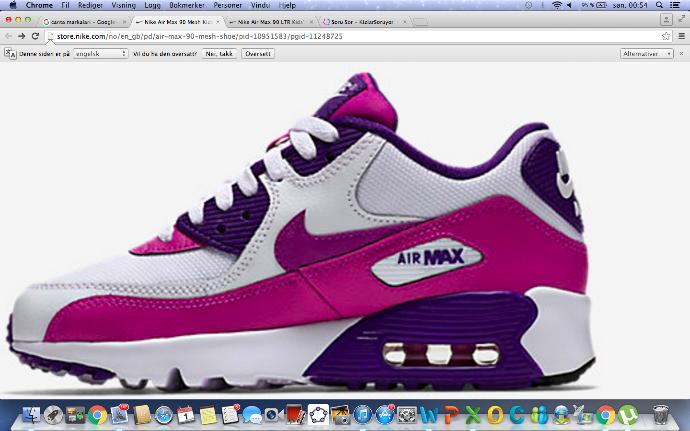Screen dimensions: 690x431
Task: Open Mission Control from the dock
Action: coord(76,415)
